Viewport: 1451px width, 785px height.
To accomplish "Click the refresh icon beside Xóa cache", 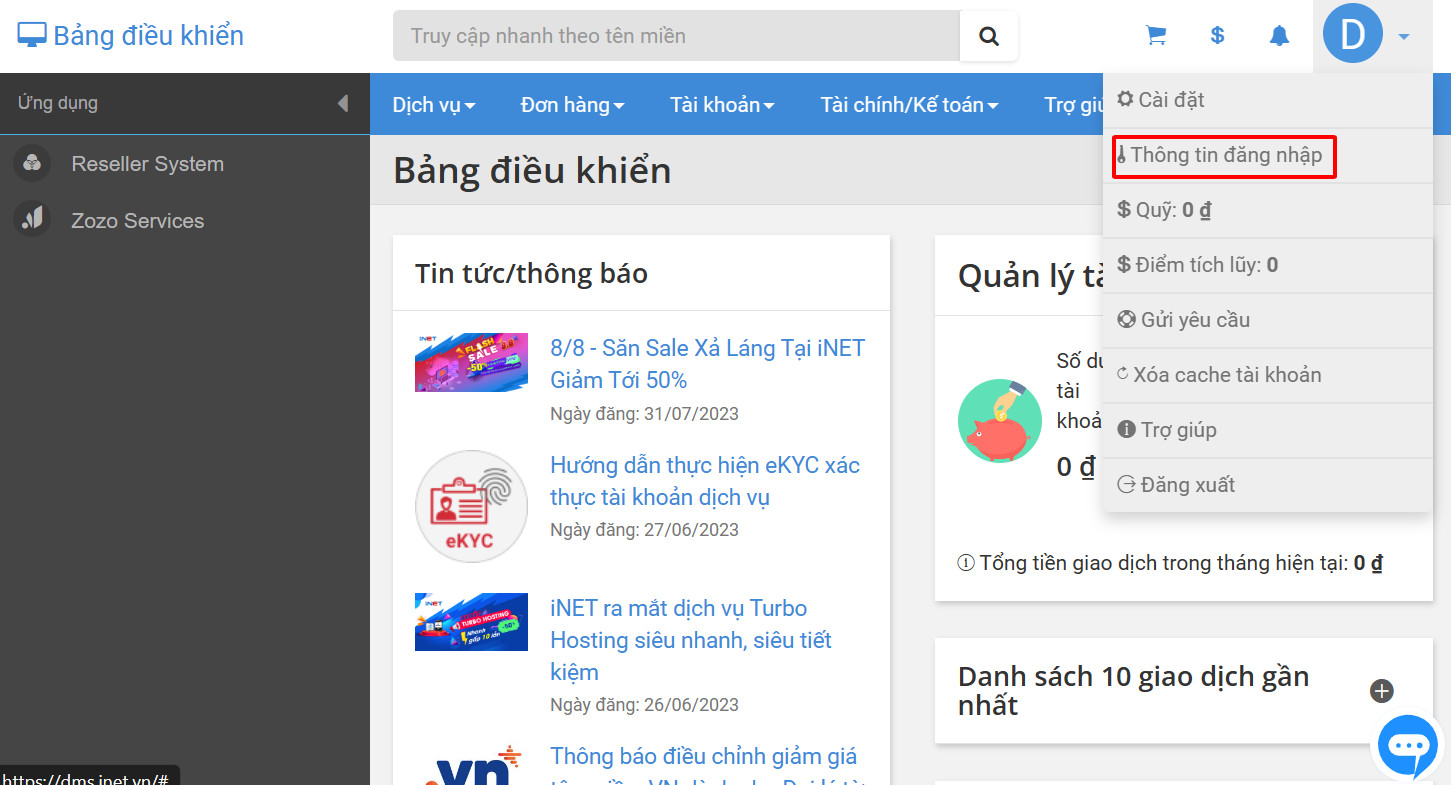I will tap(1123, 375).
